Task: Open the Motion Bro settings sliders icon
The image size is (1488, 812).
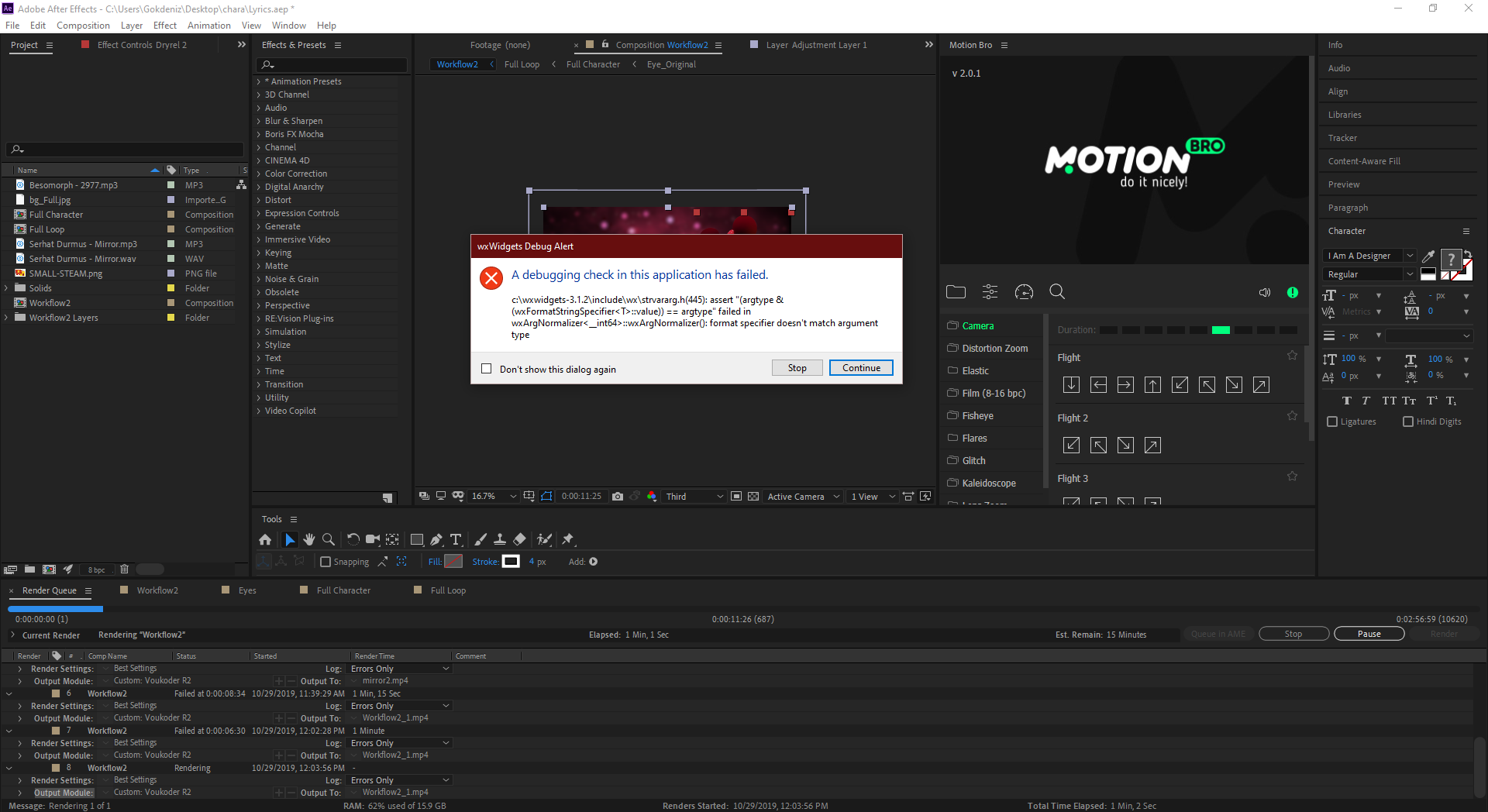Action: point(990,292)
